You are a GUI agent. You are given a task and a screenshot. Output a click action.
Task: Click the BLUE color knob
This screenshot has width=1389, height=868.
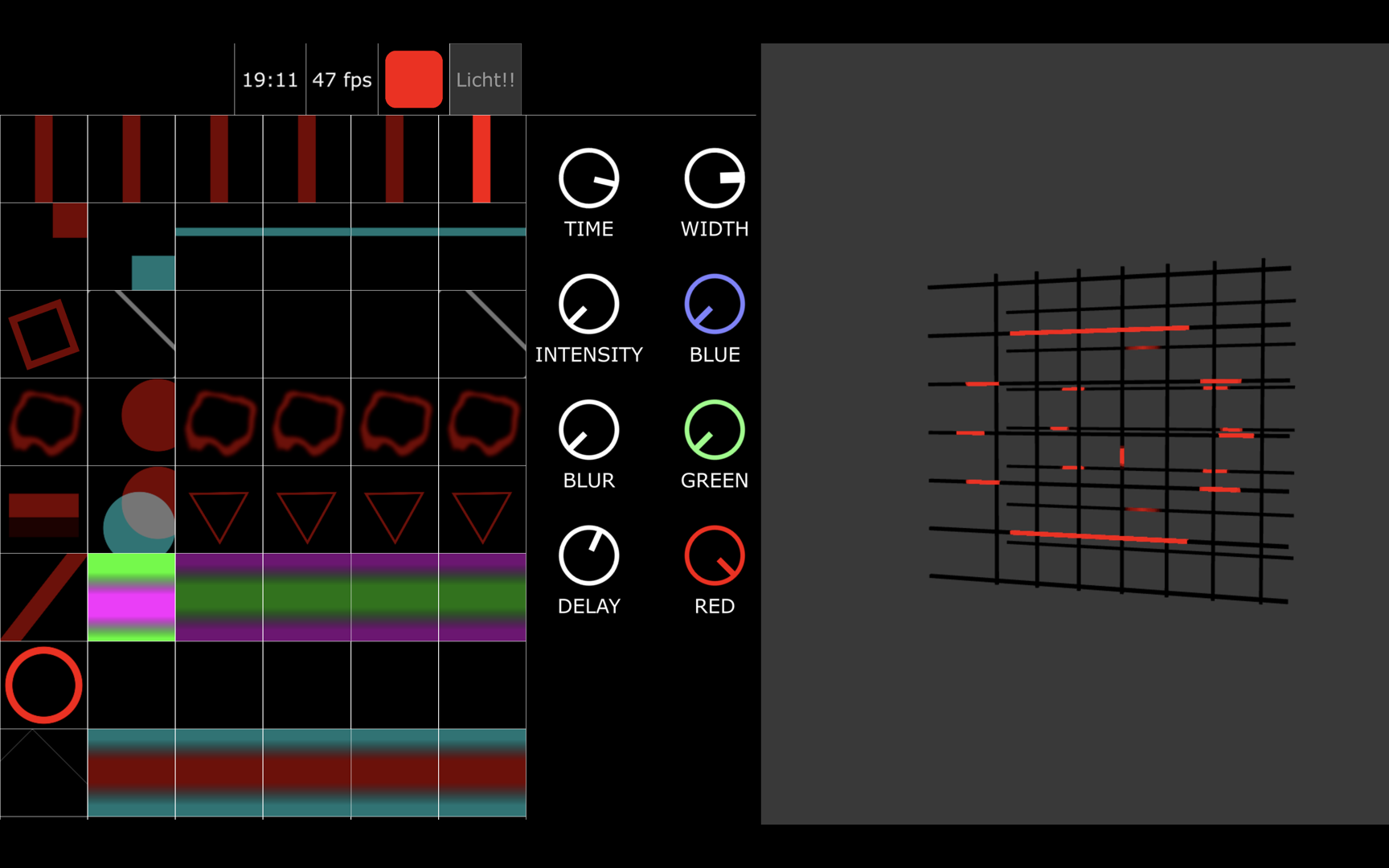point(714,305)
